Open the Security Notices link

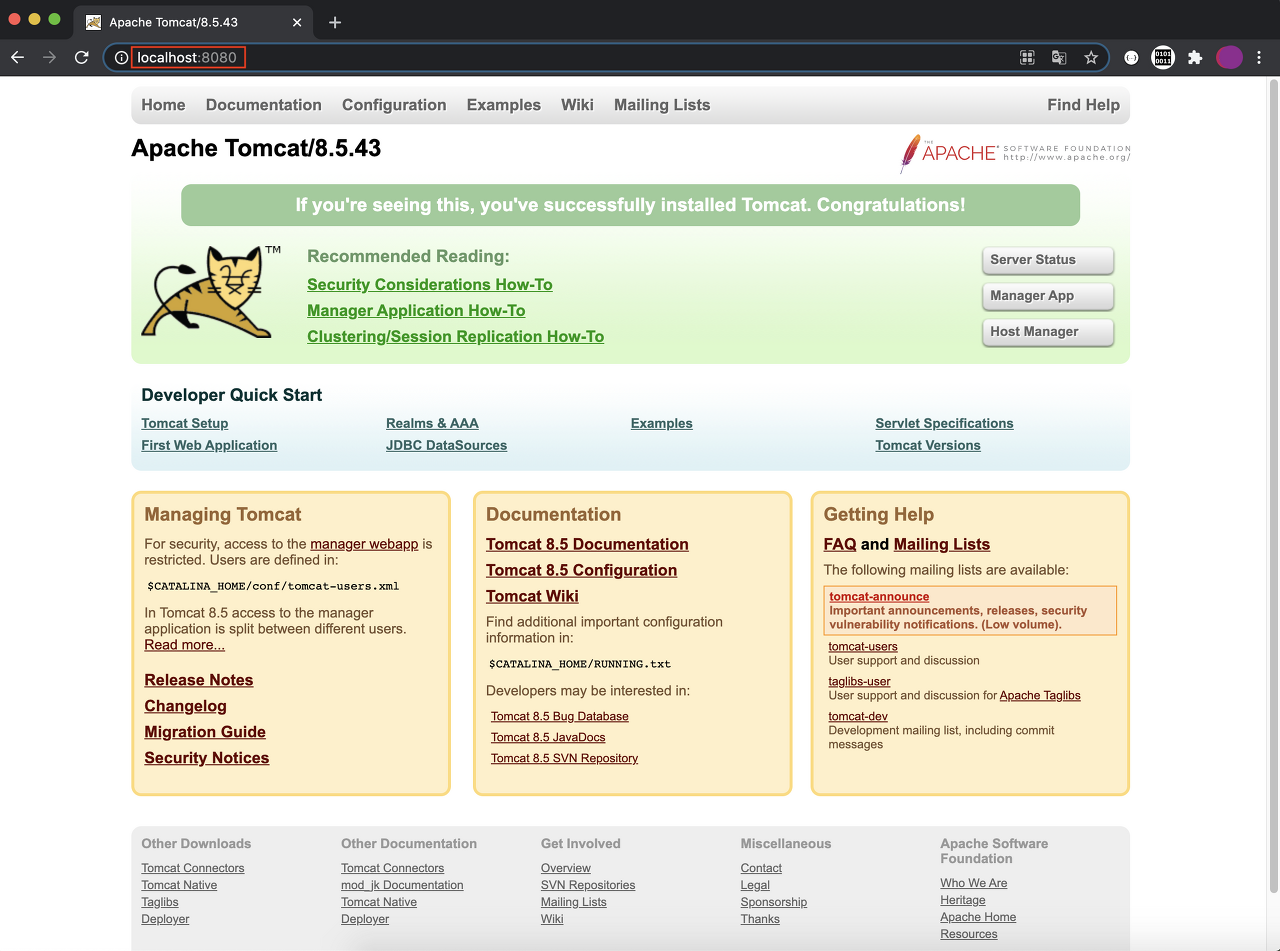[207, 758]
